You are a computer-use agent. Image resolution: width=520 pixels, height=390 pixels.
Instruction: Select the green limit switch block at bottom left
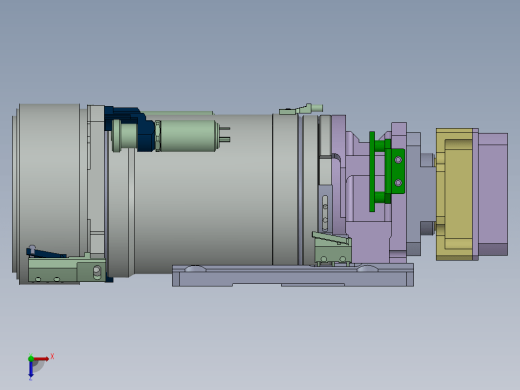point(67,269)
